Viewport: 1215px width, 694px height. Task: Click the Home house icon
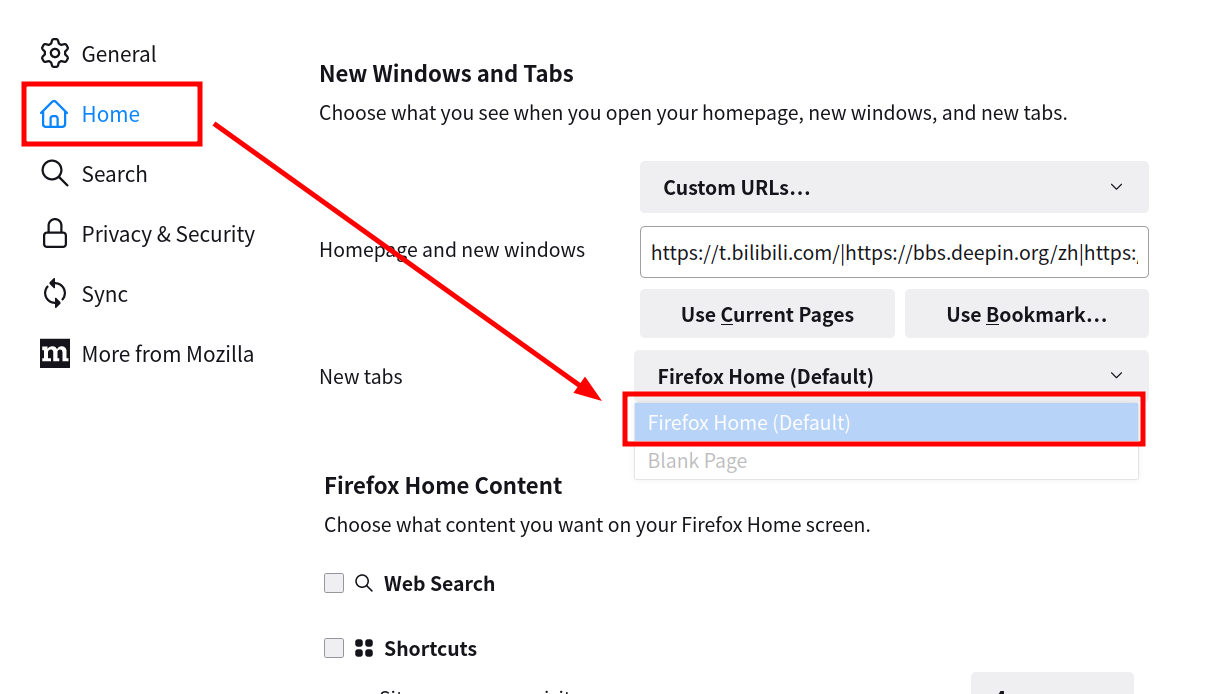pyautogui.click(x=54, y=114)
